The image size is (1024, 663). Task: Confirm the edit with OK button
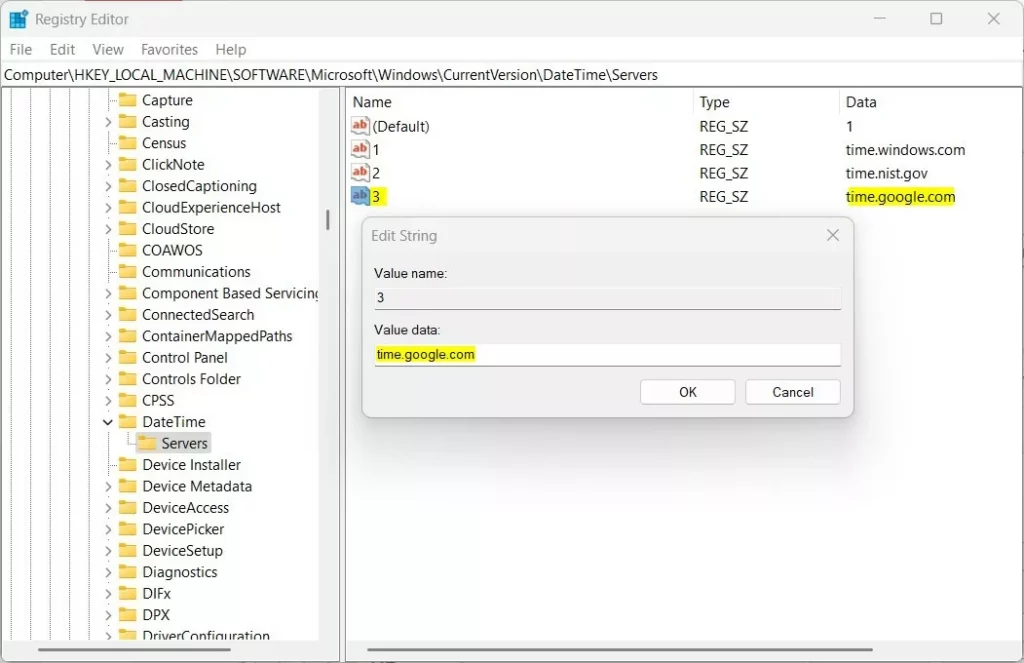tap(688, 392)
